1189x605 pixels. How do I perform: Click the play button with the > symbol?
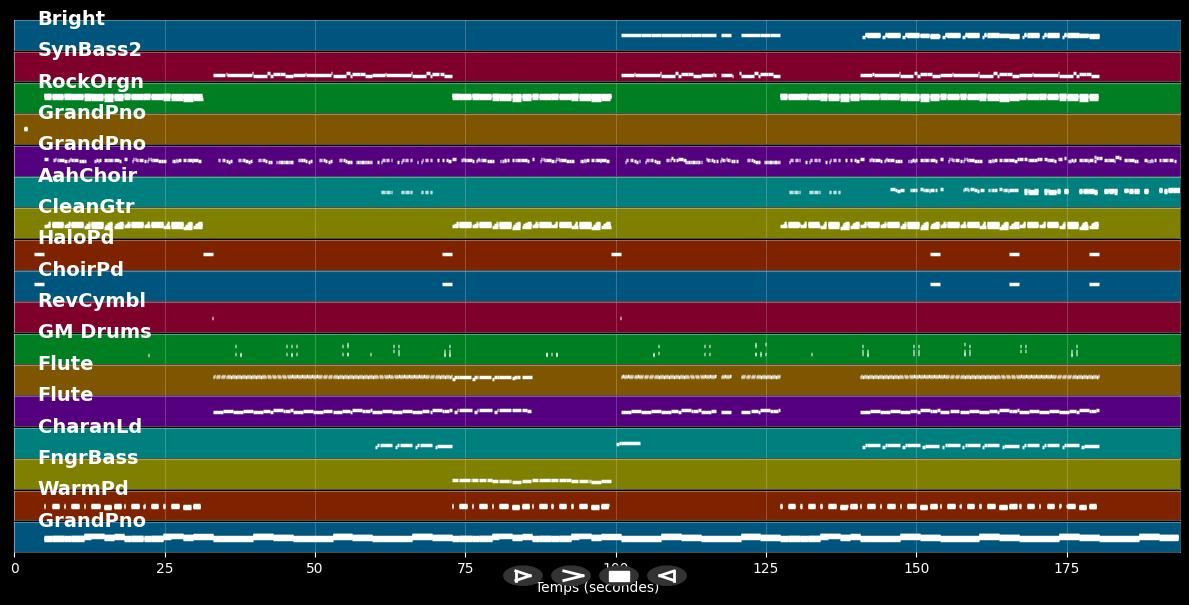(x=571, y=576)
